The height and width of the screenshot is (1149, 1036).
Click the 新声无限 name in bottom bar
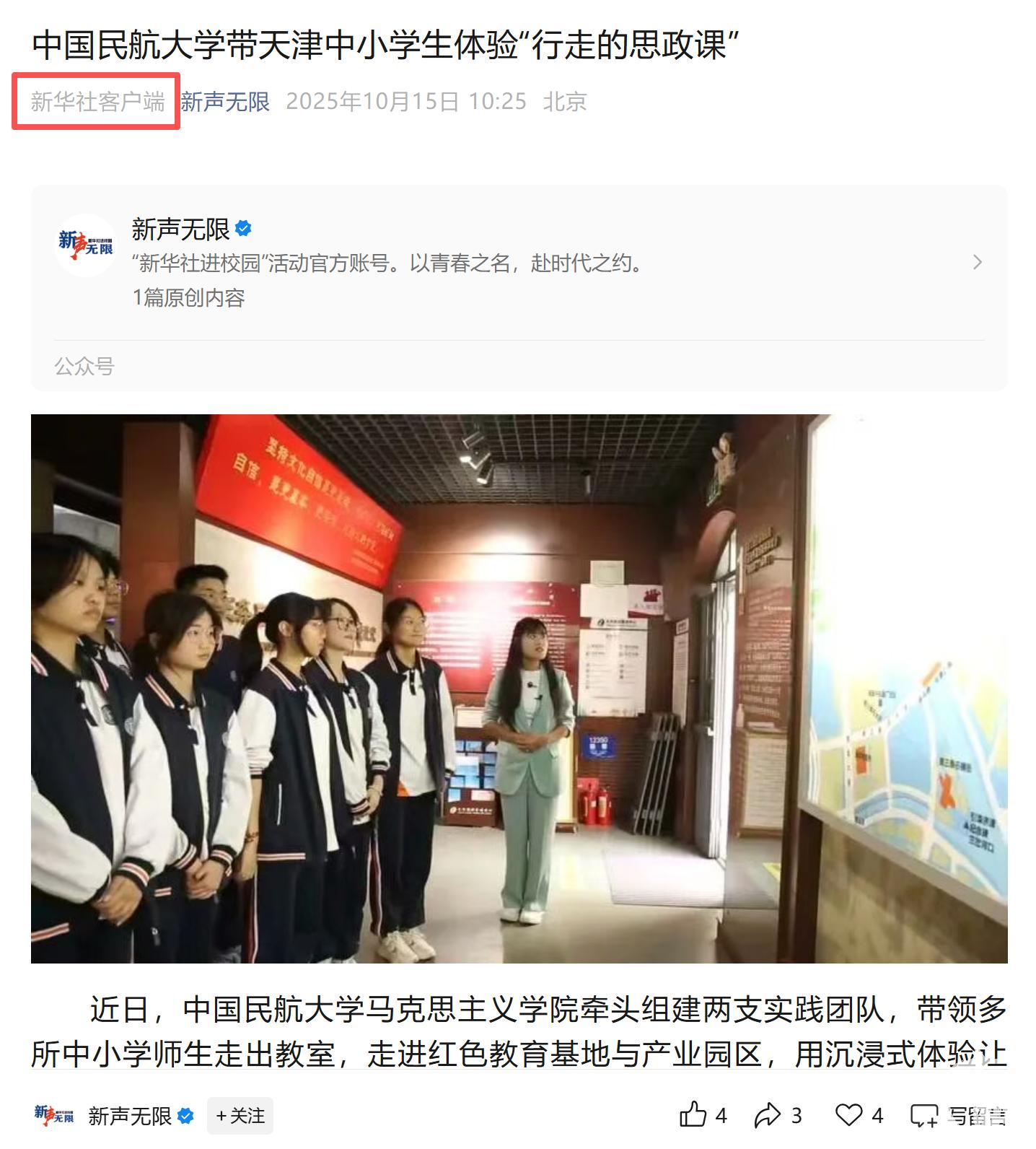(x=130, y=1116)
